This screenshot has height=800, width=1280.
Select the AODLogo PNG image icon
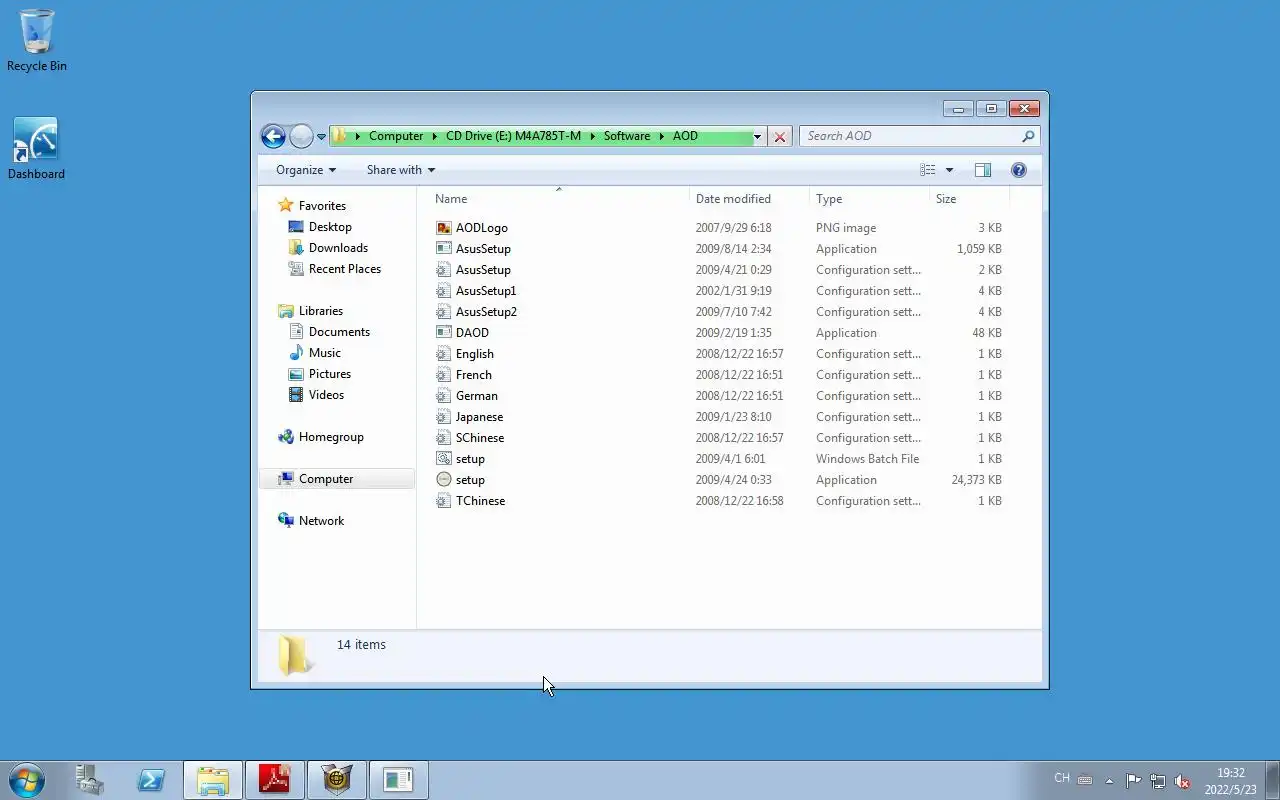(x=444, y=228)
